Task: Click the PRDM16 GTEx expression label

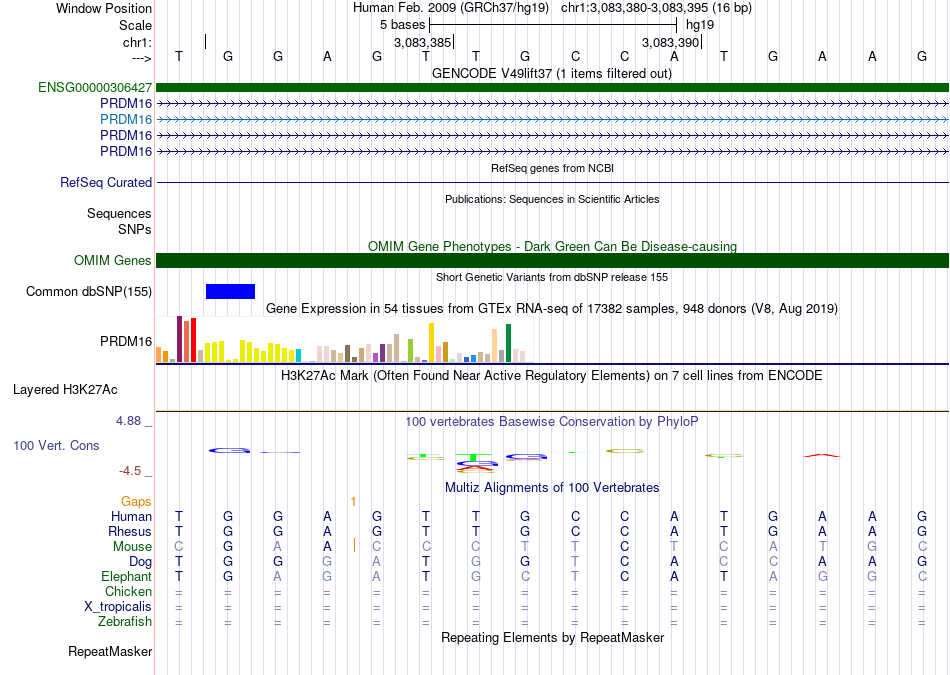Action: (x=126, y=342)
